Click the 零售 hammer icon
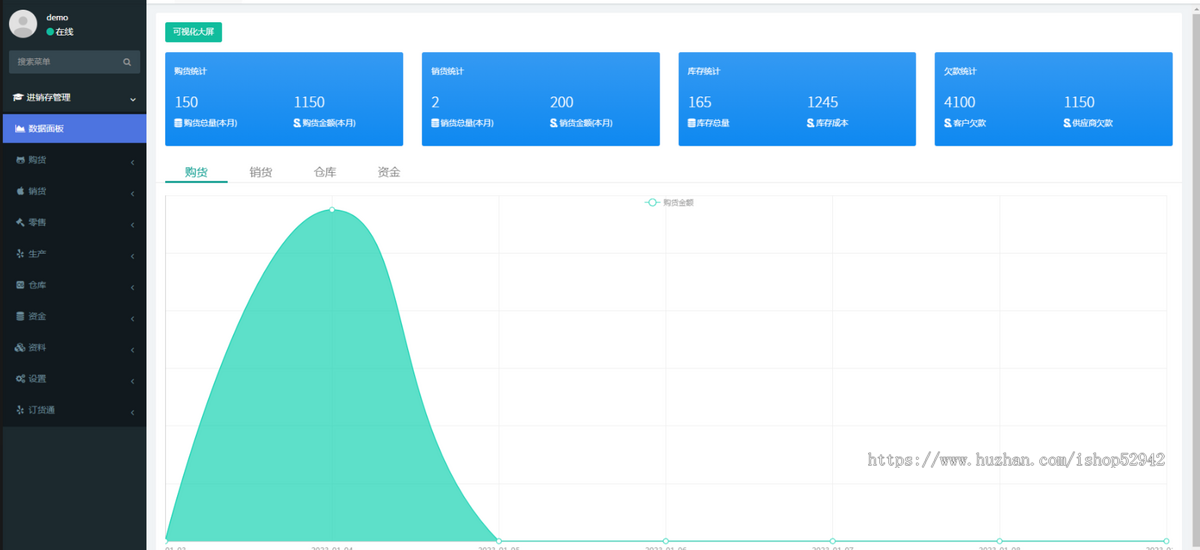This screenshot has width=1200, height=550. (x=21, y=222)
